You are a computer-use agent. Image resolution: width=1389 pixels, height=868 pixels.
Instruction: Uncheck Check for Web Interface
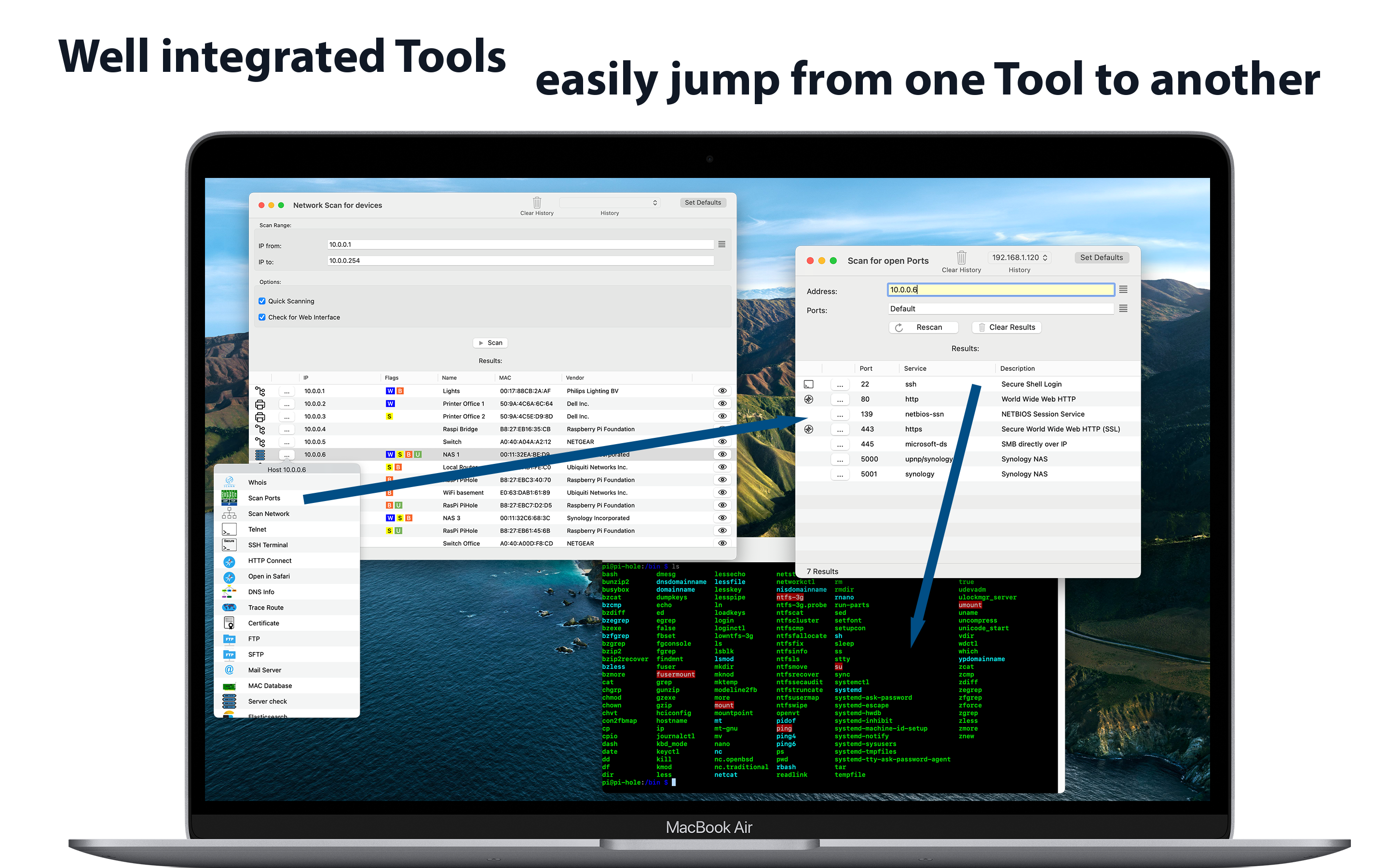click(262, 317)
